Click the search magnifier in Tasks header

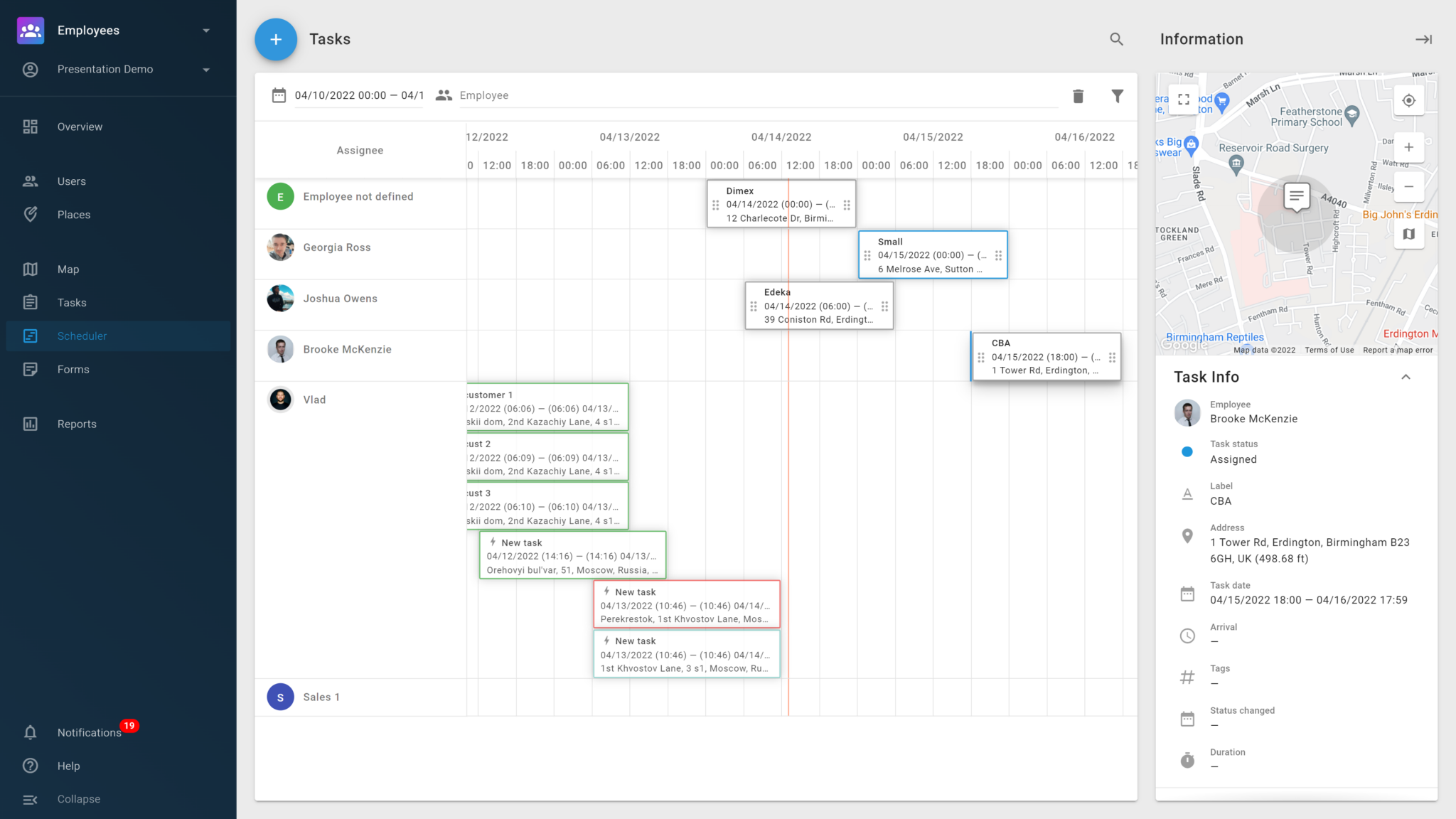pos(1116,39)
